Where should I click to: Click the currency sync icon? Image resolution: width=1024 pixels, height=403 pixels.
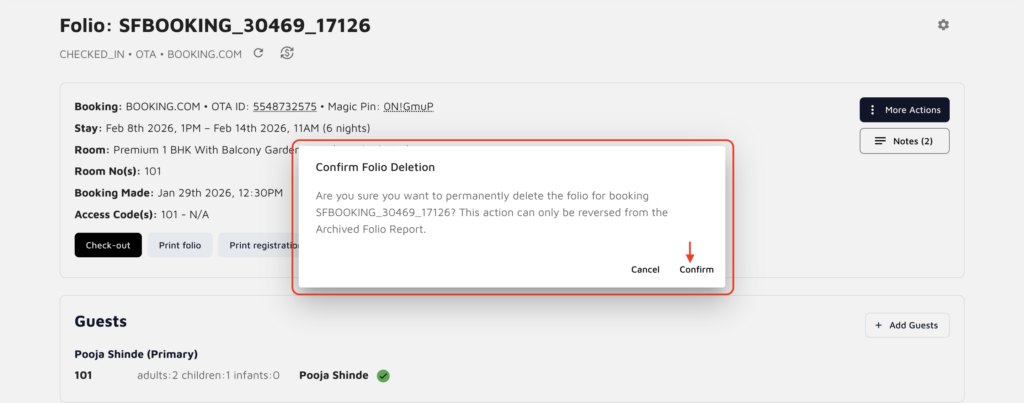coord(287,53)
